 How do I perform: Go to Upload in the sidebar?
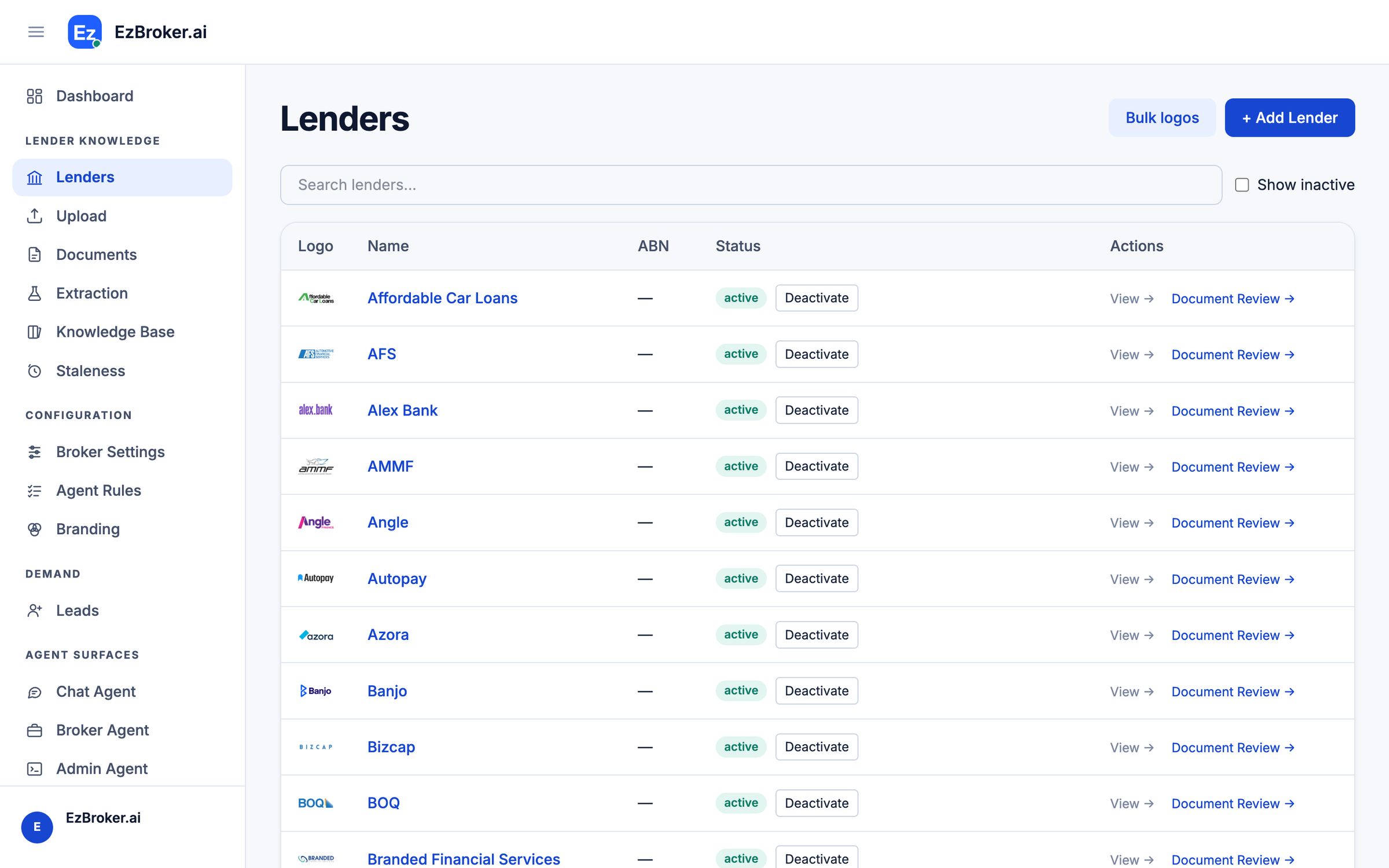[x=122, y=216]
